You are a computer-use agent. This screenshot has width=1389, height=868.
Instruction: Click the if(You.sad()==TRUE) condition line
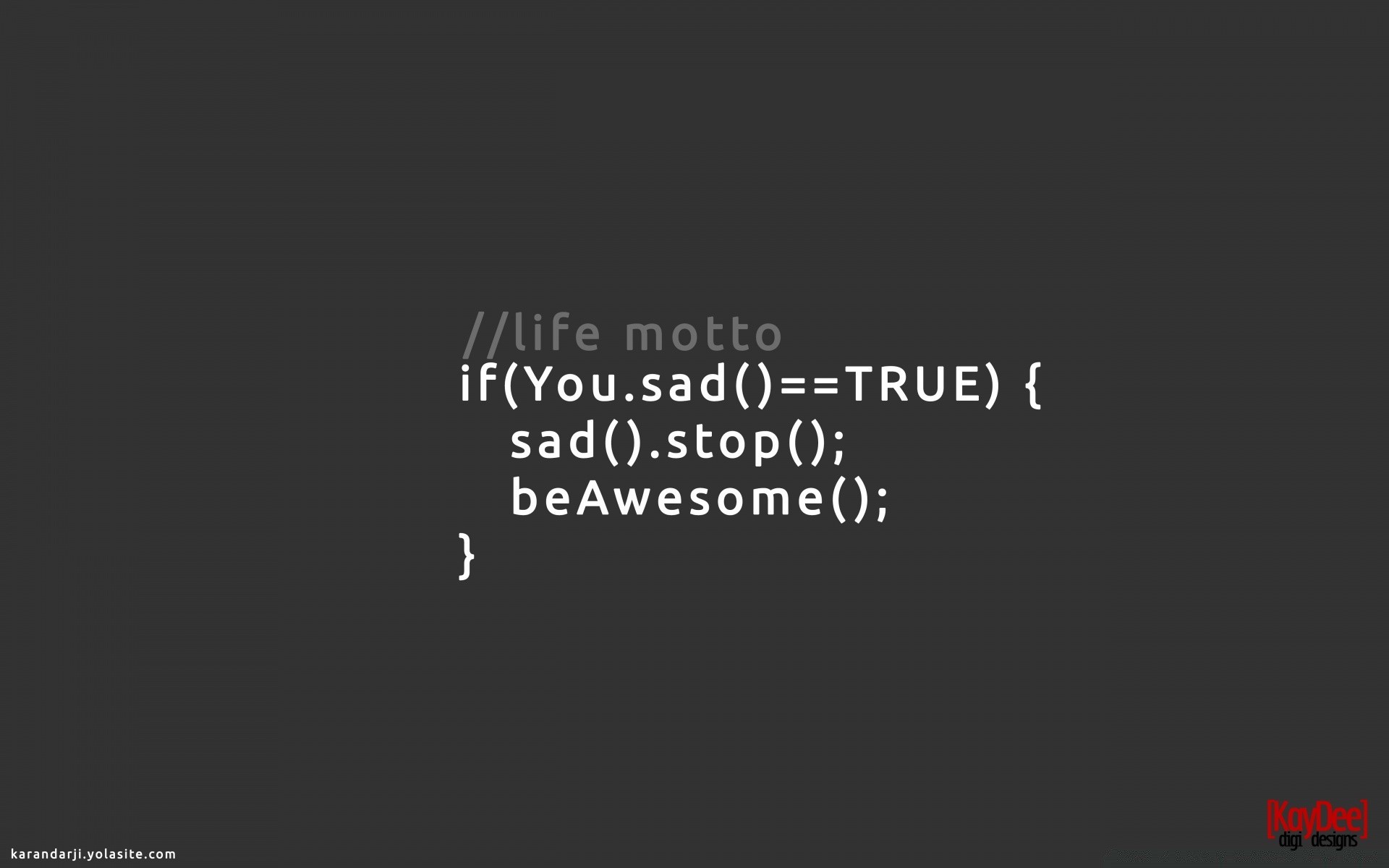741,385
